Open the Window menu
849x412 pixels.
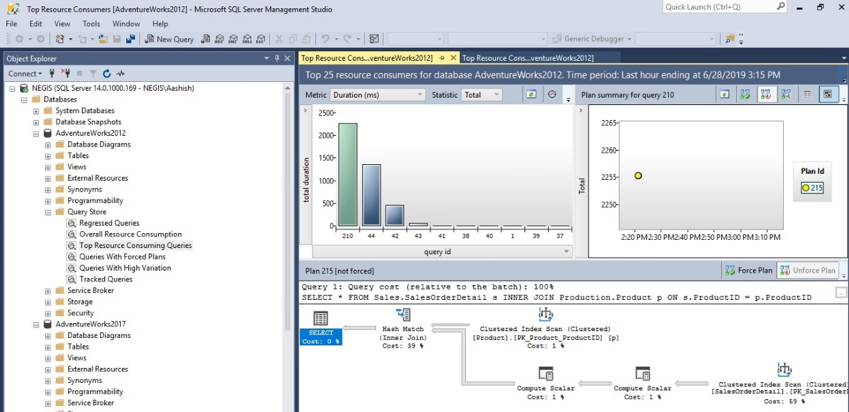point(126,24)
